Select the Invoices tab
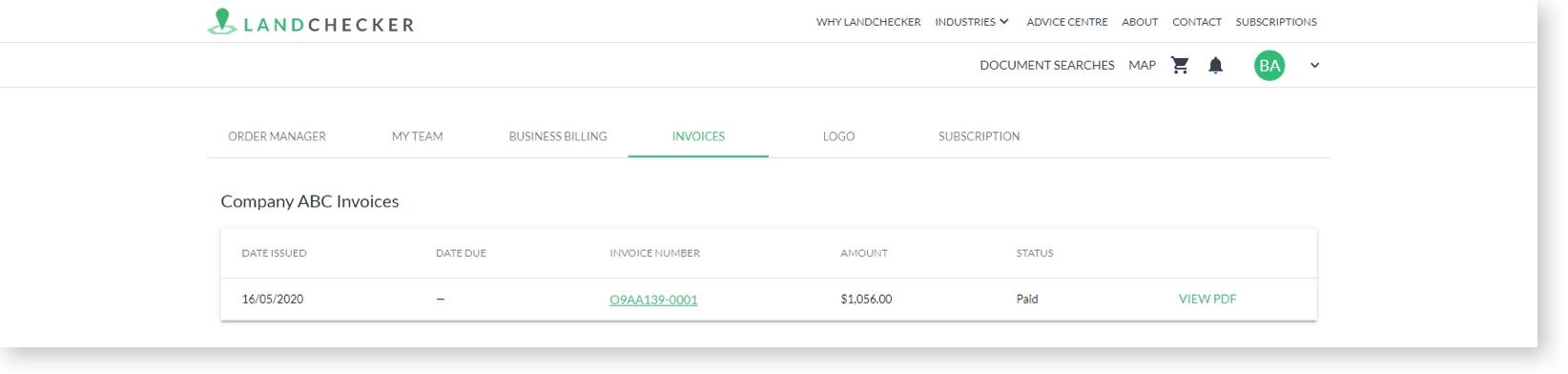 [x=698, y=136]
